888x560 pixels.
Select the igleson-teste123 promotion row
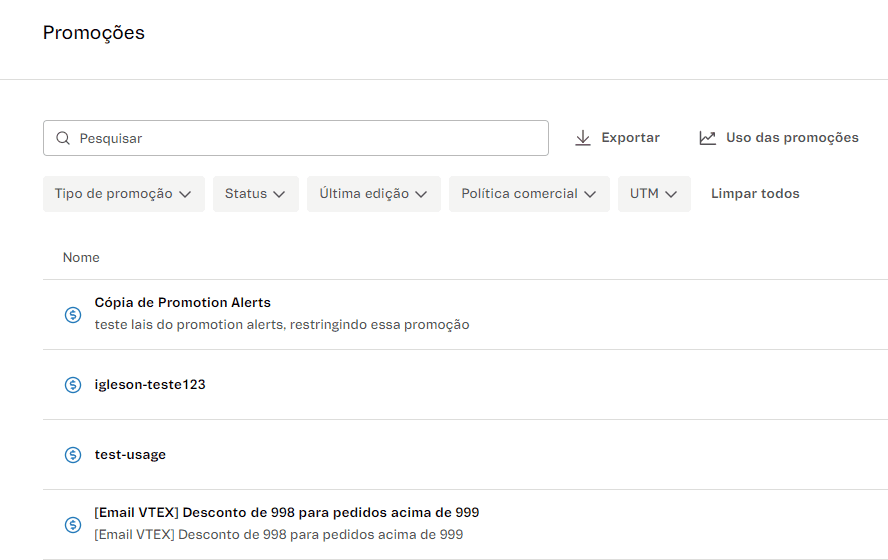[150, 385]
